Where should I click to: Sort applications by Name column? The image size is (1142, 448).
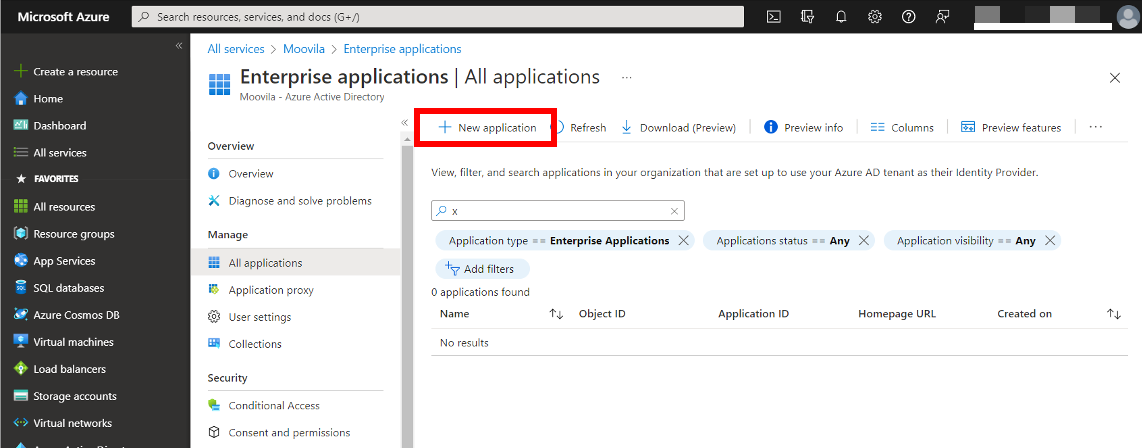556,314
